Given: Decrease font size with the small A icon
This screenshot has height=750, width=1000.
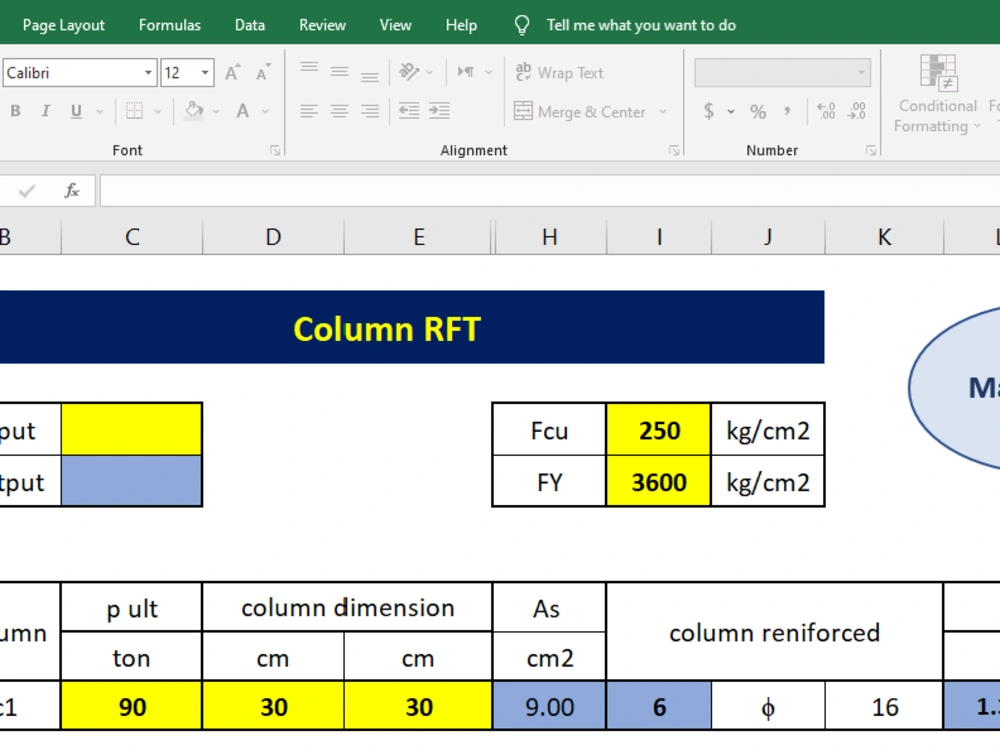Looking at the screenshot, I should [263, 73].
